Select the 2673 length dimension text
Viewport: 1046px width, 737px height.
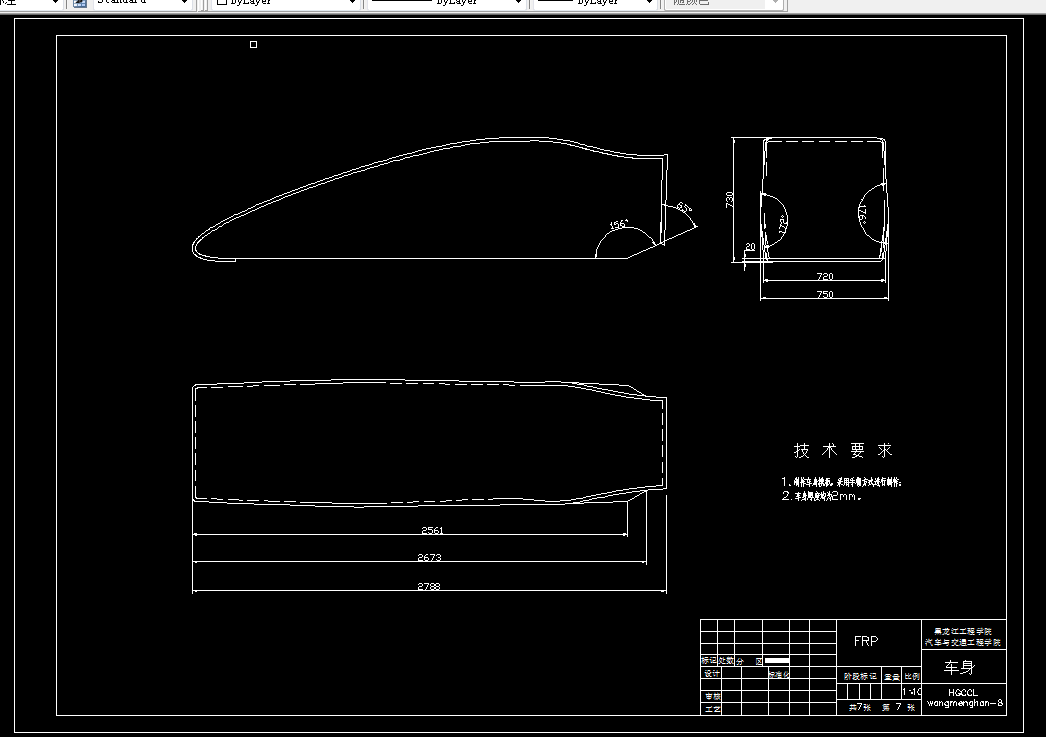(x=429, y=557)
